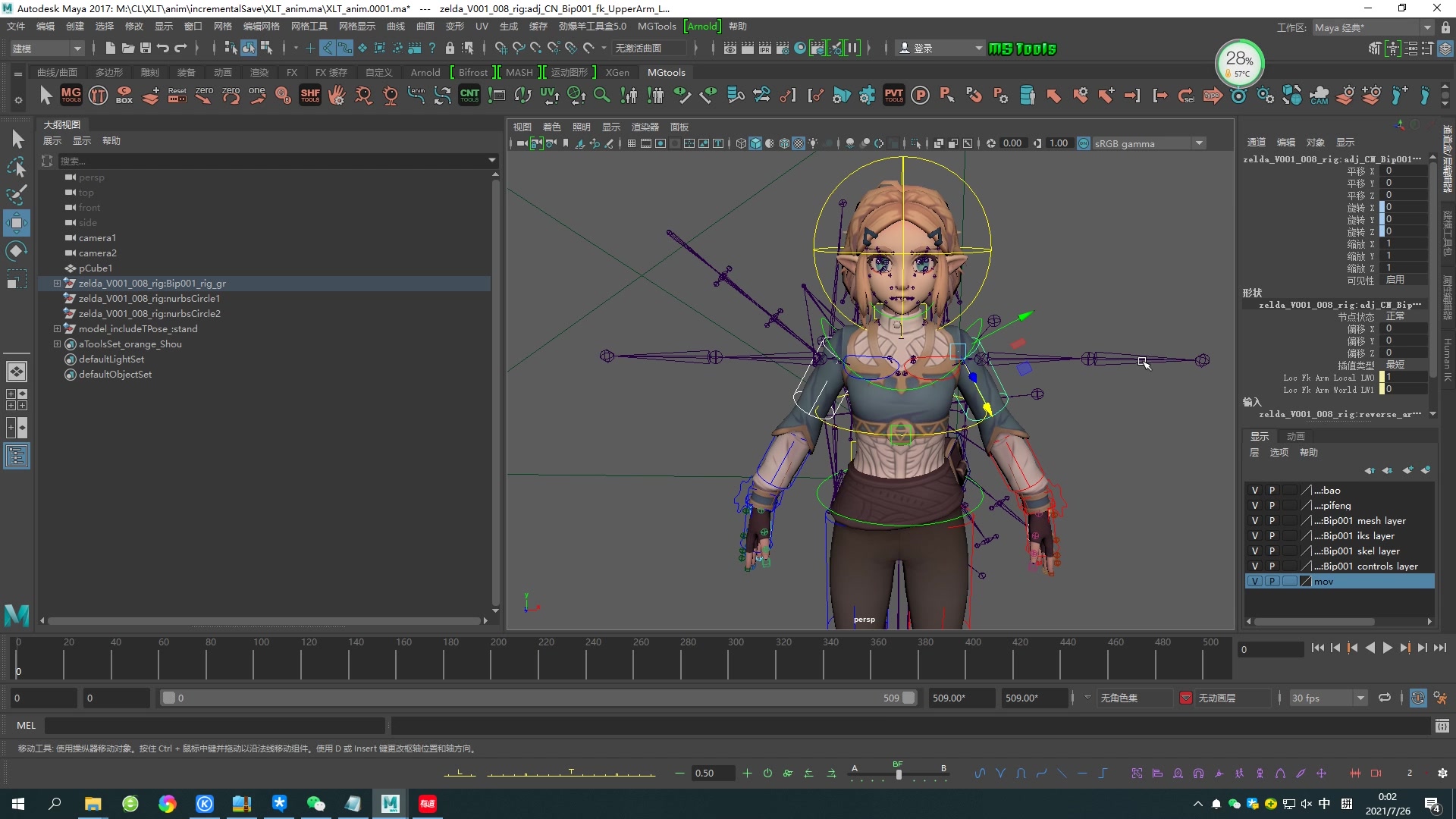Click the circled P shelf icon
The height and width of the screenshot is (819, 1456).
(x=921, y=95)
